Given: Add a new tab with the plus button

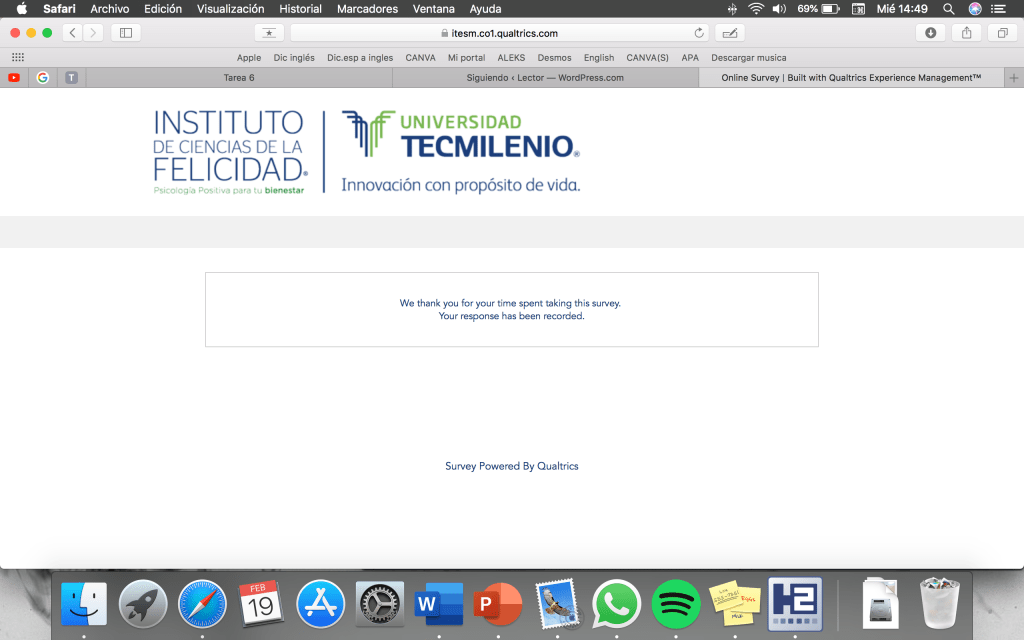Looking at the screenshot, I should point(1014,78).
